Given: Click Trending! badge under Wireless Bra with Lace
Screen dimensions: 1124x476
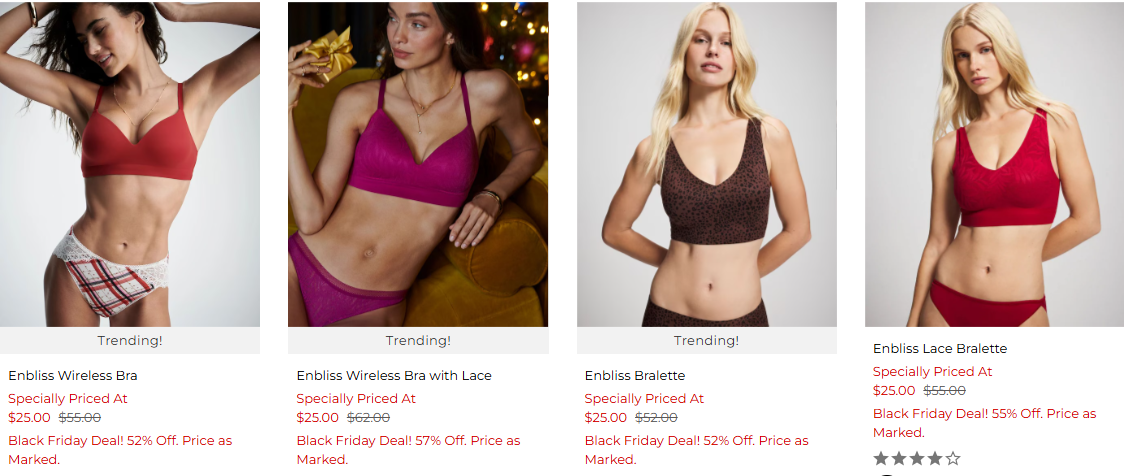Looking at the screenshot, I should click(x=418, y=341).
